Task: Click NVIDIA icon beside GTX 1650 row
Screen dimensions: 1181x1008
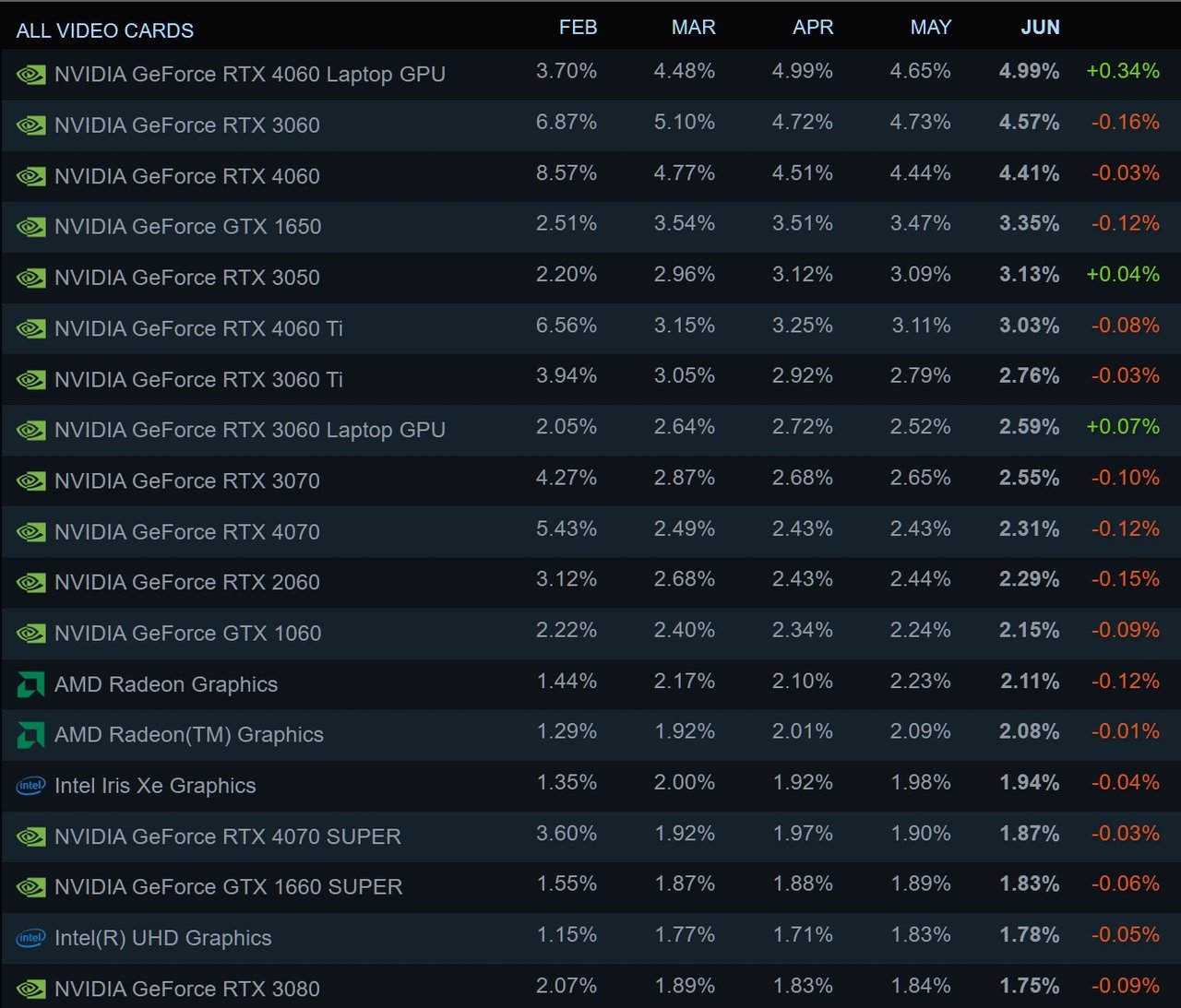Action: coord(31,227)
